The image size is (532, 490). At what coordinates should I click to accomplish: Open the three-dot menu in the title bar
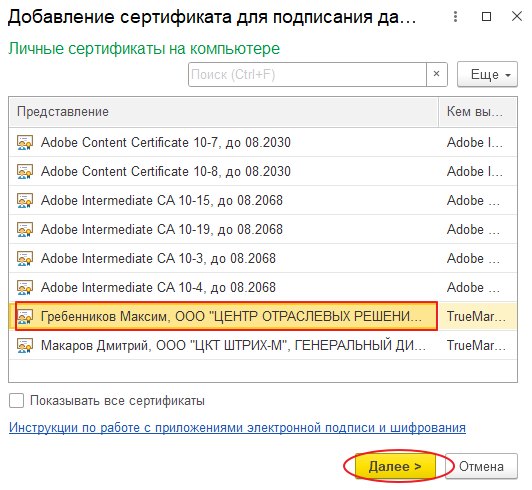[x=455, y=16]
